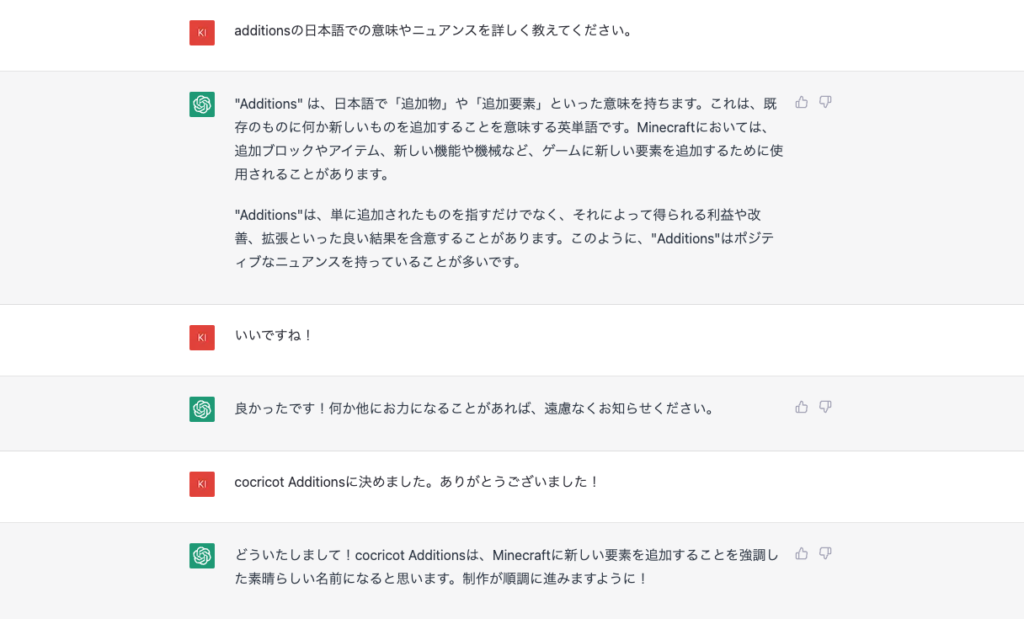Select the user question about additionsの日本語での意味
1024x619 pixels.
click(x=433, y=31)
